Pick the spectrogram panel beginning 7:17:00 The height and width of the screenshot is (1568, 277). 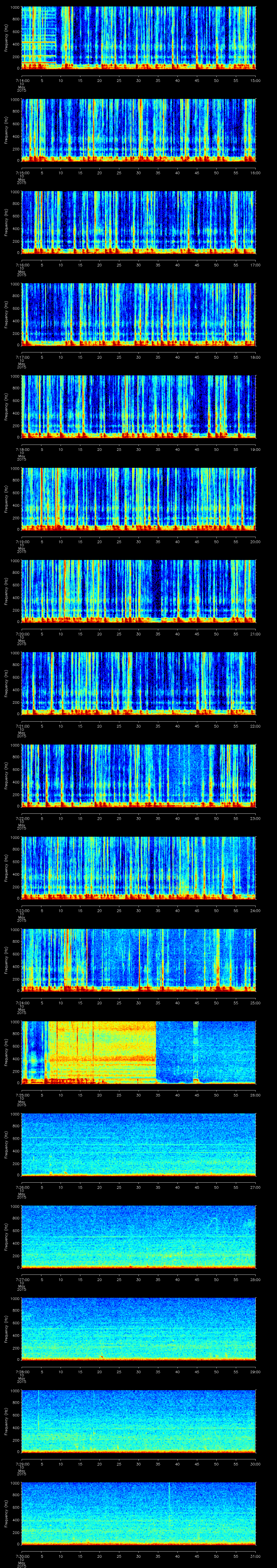click(138, 314)
